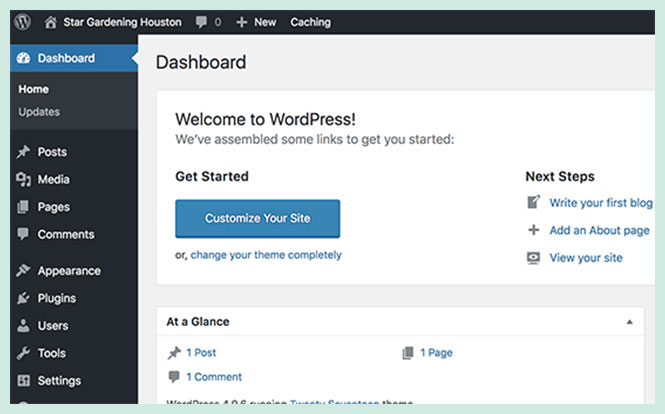Click the Pages icon in the sidebar
The height and width of the screenshot is (414, 665).
(x=23, y=207)
